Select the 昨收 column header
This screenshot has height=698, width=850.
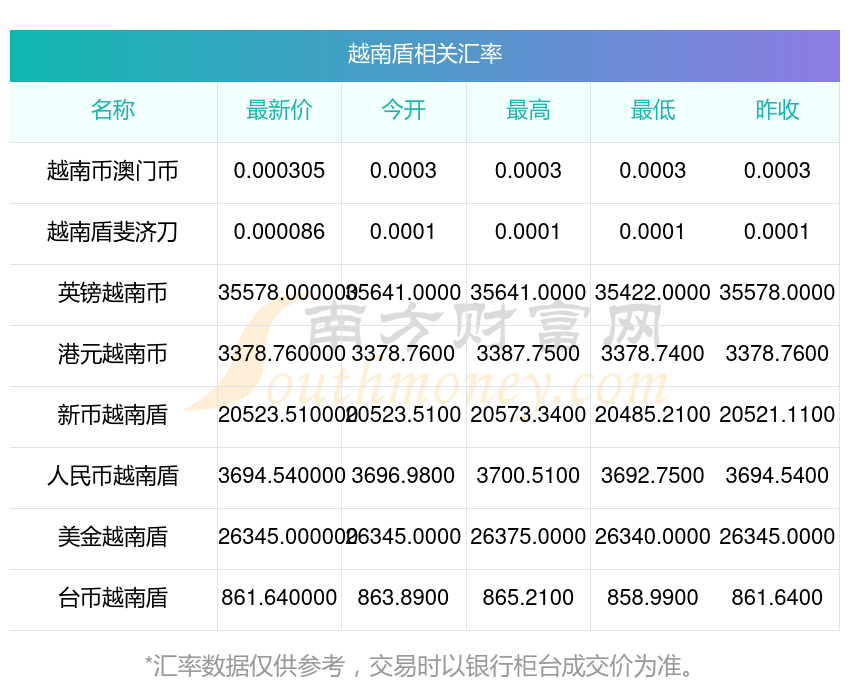coord(777,110)
